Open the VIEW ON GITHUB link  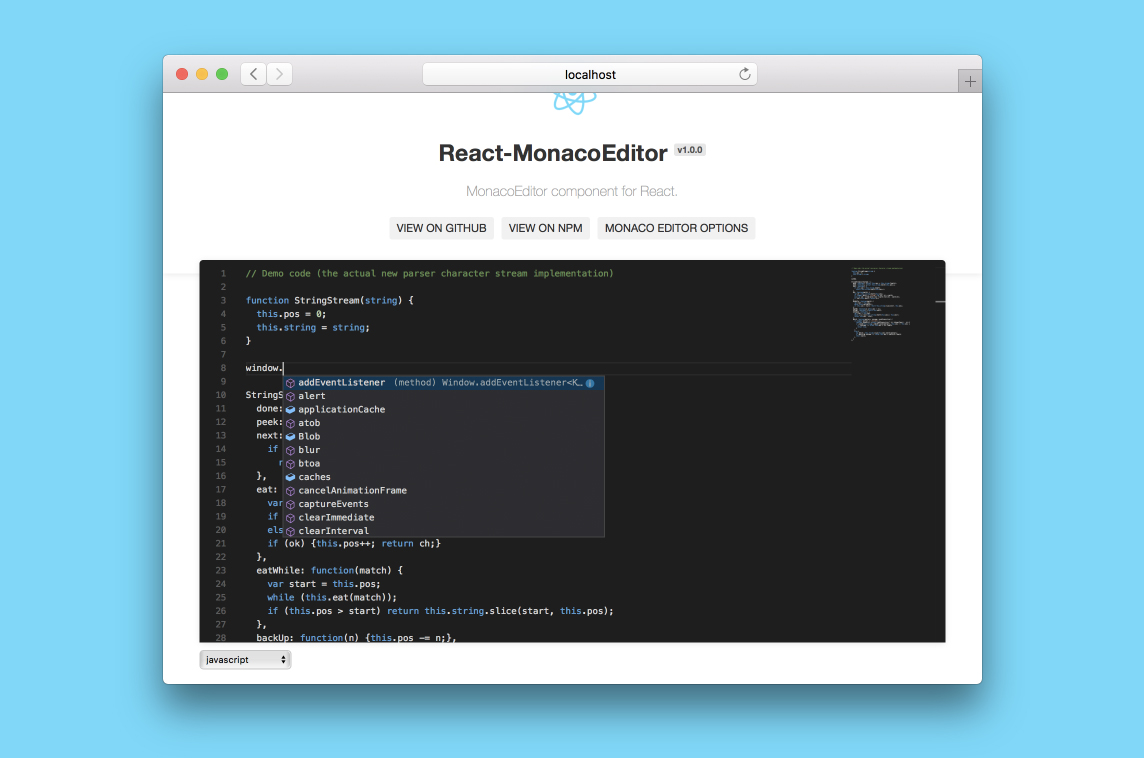pyautogui.click(x=441, y=228)
